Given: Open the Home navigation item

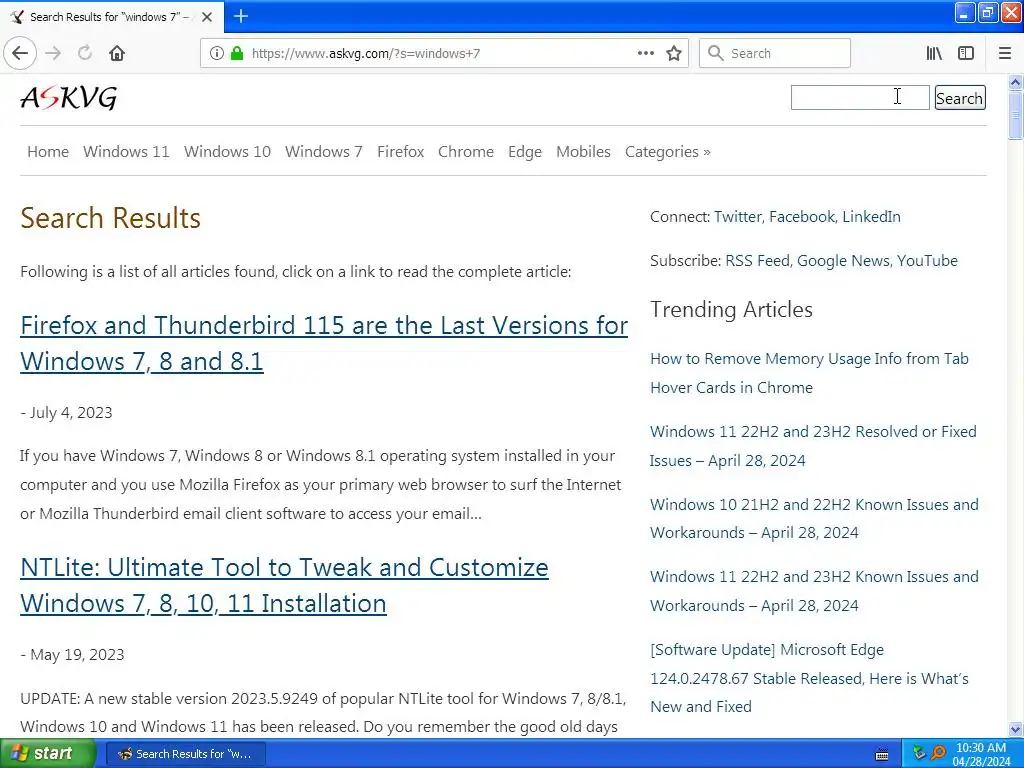Looking at the screenshot, I should (x=48, y=152).
